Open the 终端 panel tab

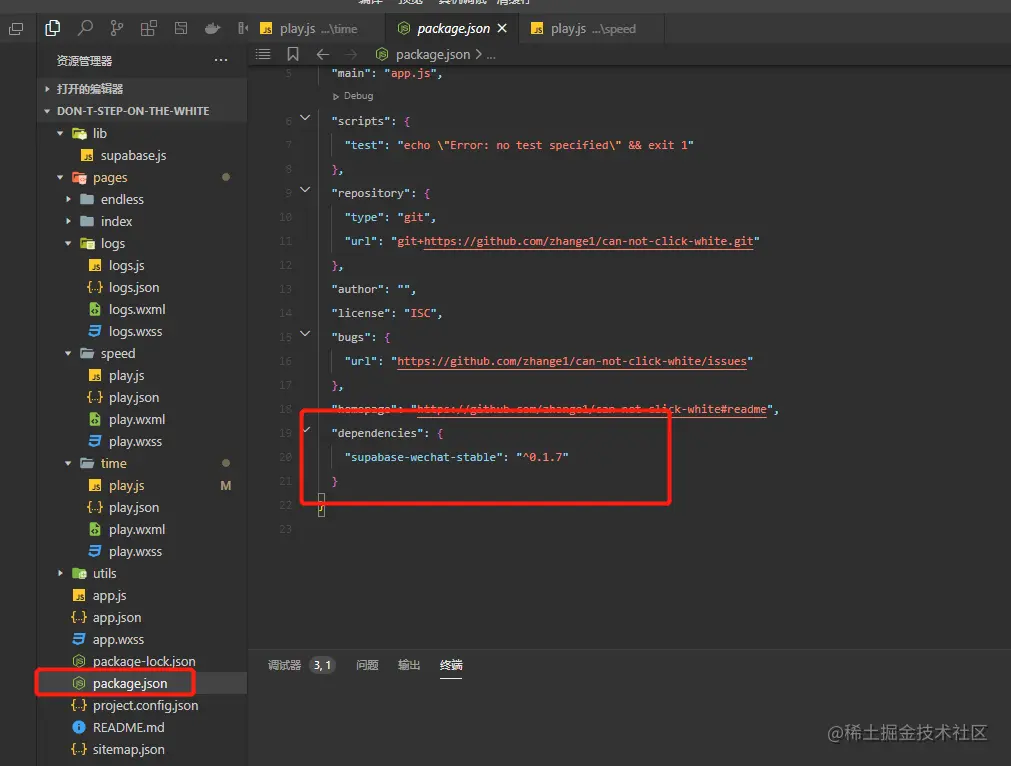(451, 665)
